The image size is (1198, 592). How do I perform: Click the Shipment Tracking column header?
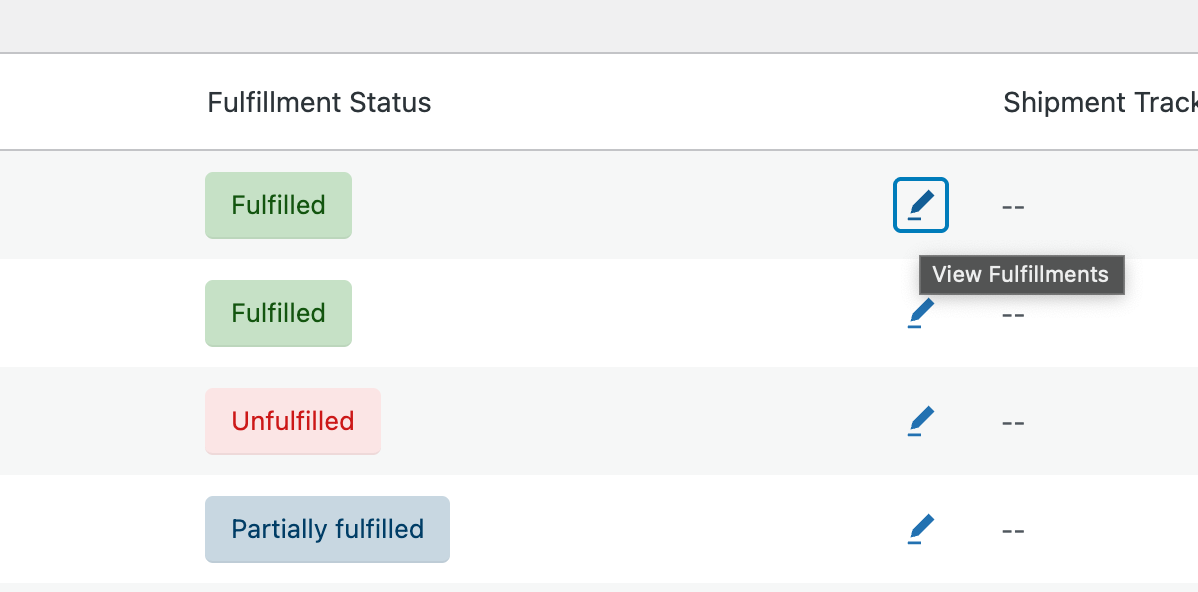1099,102
